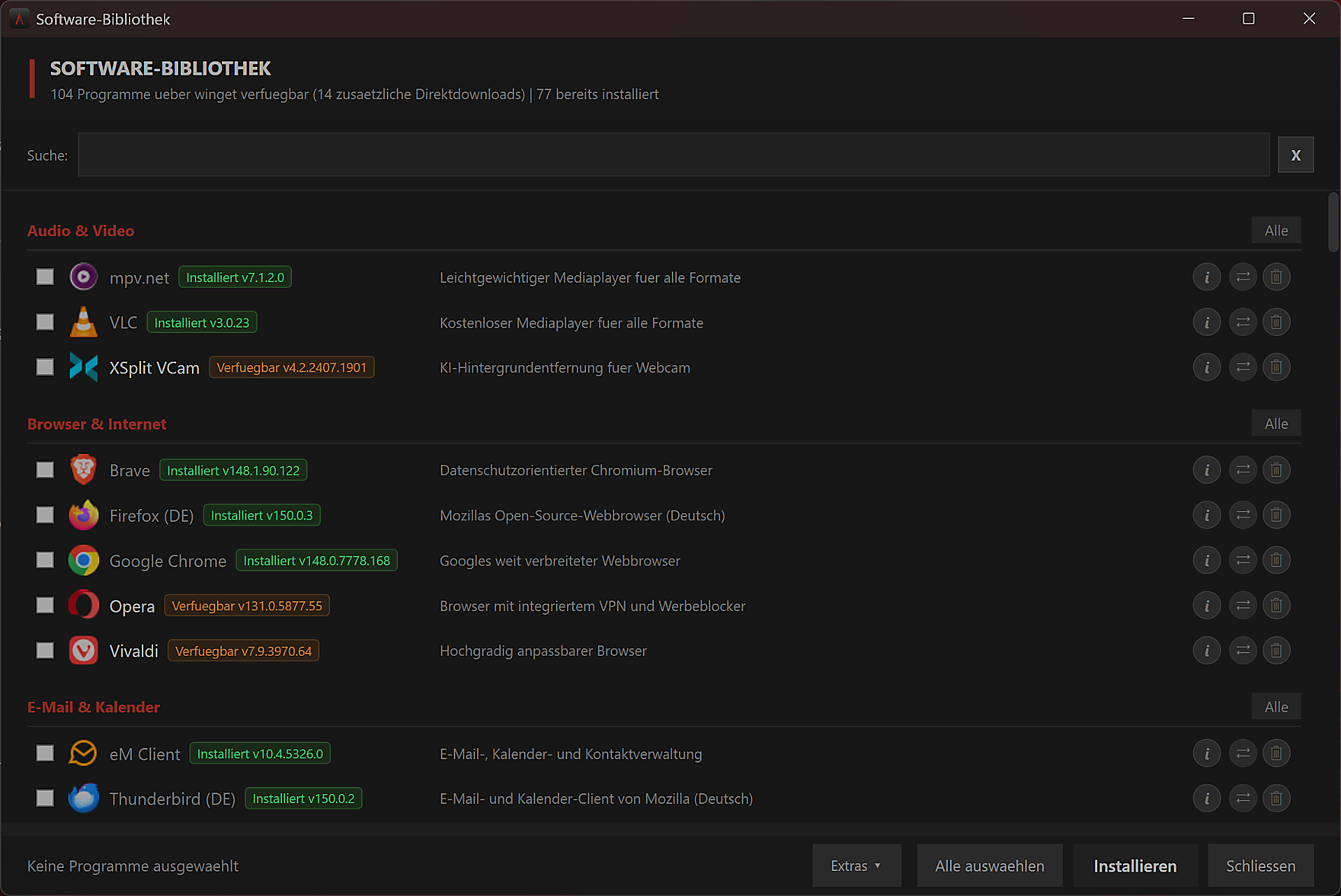Click 'KI-Hintergrundentfernung fuer Webcam' description
This screenshot has width=1341, height=896.
click(565, 367)
